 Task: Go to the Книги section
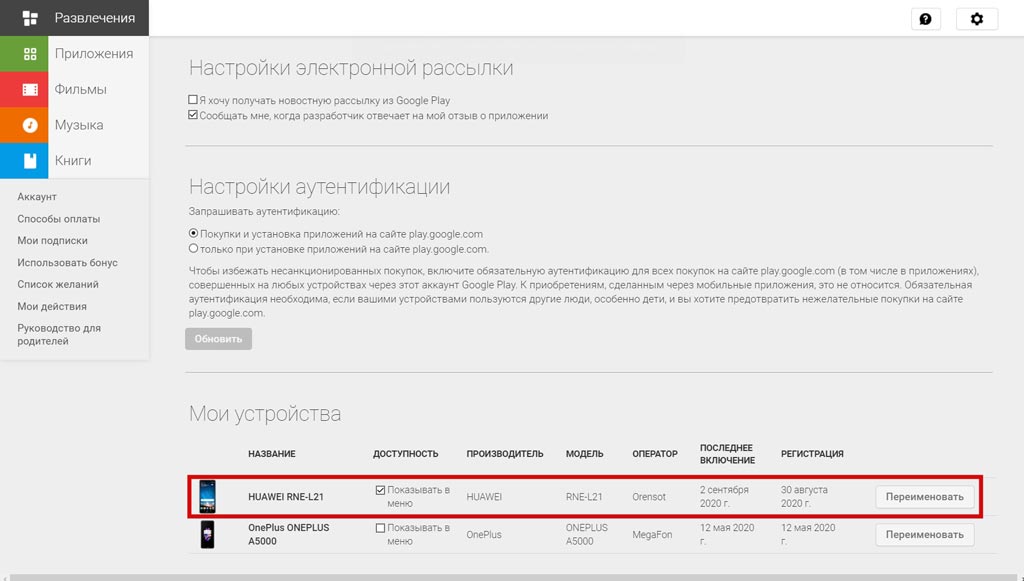(74, 161)
